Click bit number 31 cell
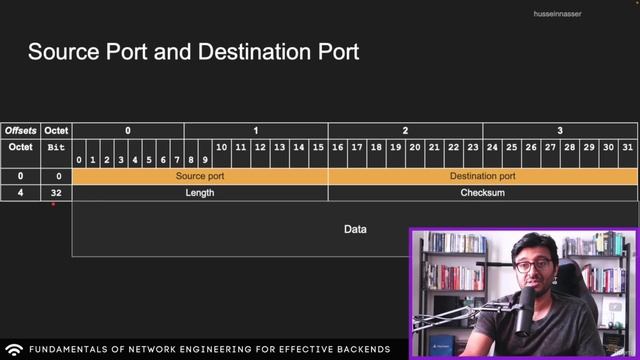 pyautogui.click(x=628, y=153)
